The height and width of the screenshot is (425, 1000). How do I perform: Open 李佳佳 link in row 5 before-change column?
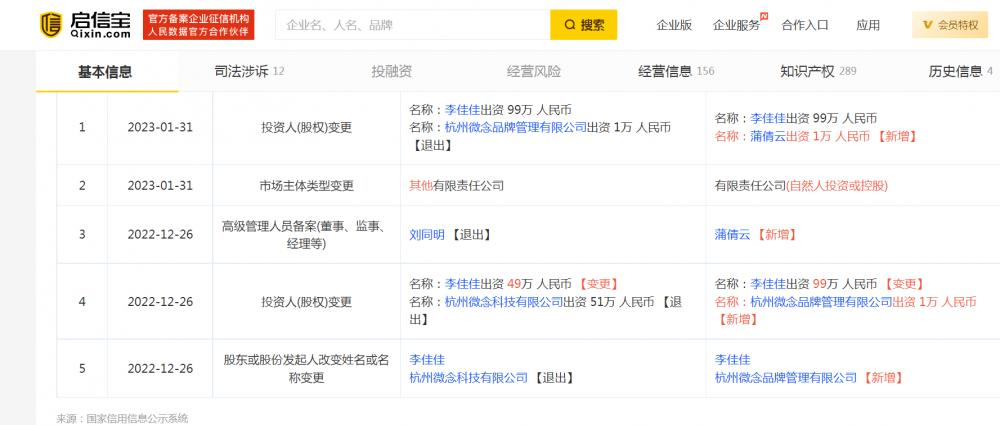[x=427, y=360]
